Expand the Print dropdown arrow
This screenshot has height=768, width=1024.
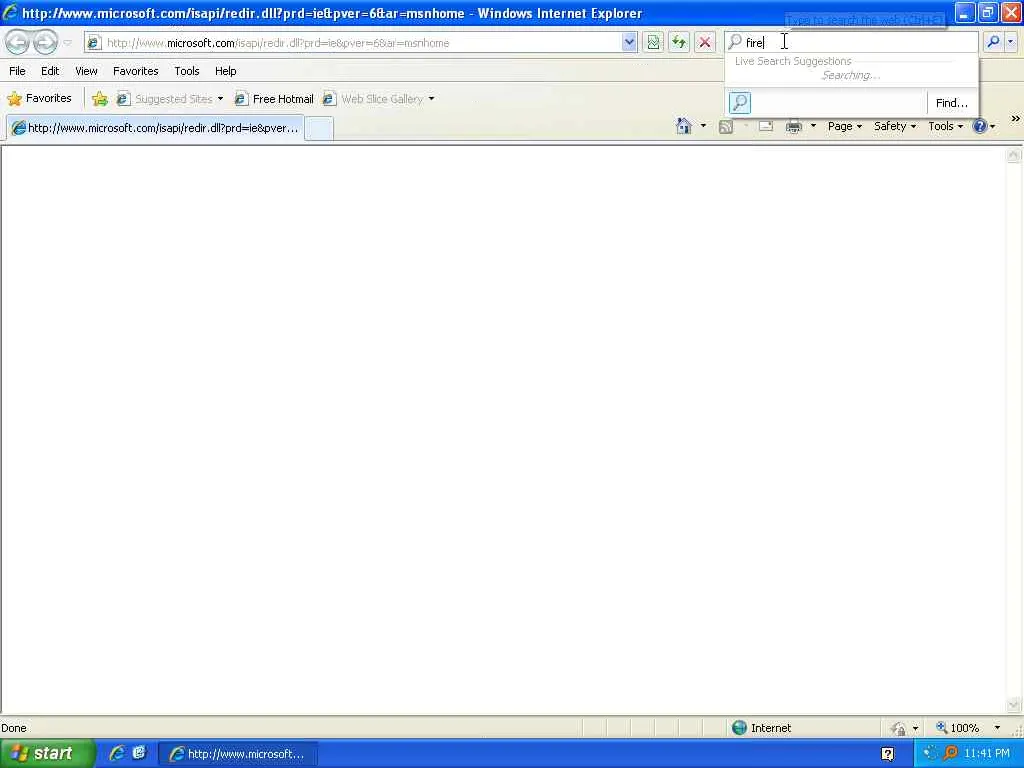point(813,126)
